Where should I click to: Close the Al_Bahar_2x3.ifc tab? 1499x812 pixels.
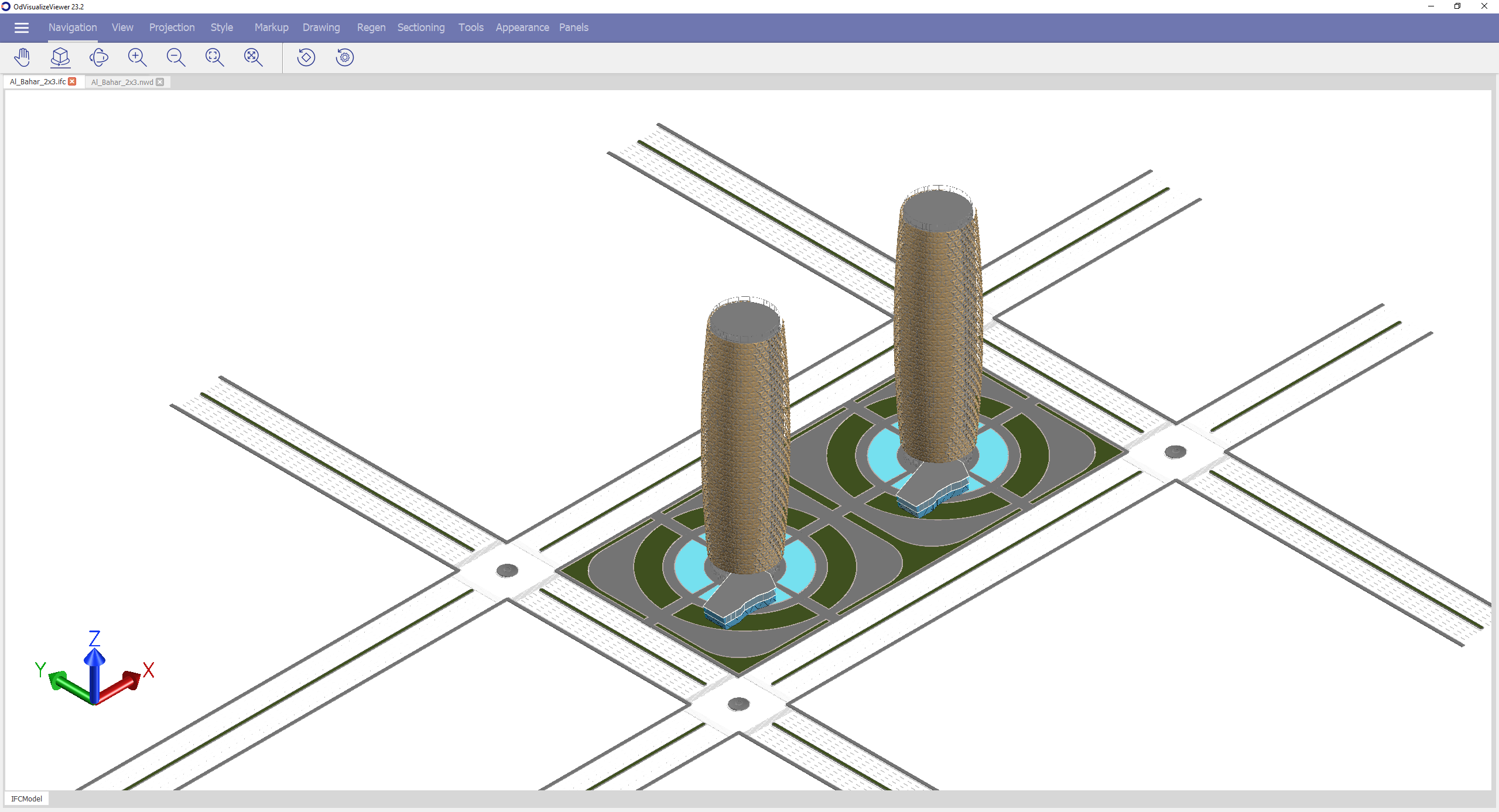pyautogui.click(x=72, y=81)
